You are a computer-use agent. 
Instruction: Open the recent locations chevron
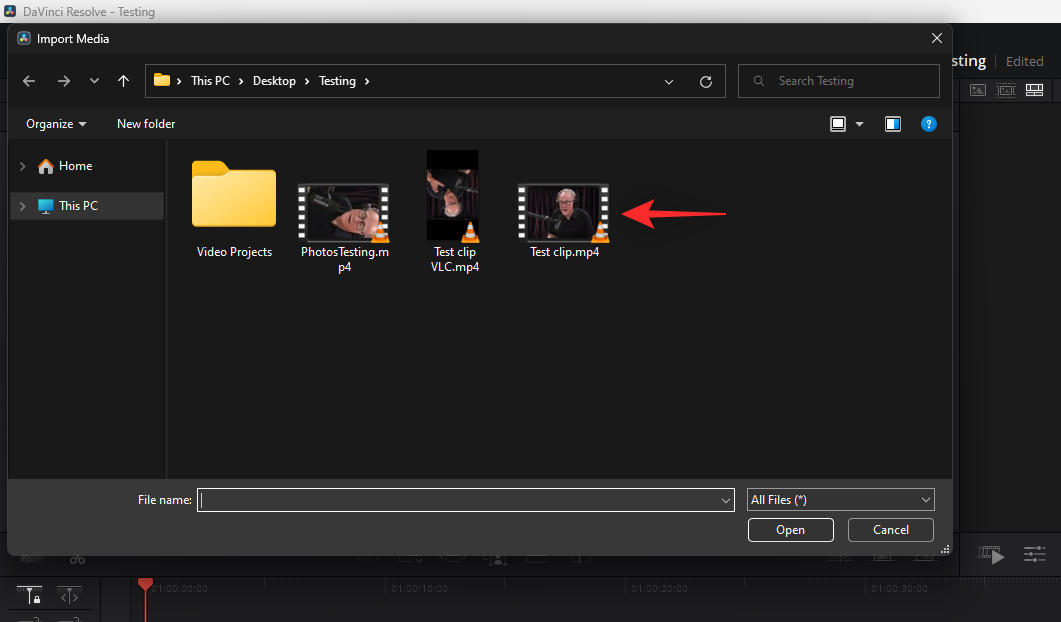(94, 81)
